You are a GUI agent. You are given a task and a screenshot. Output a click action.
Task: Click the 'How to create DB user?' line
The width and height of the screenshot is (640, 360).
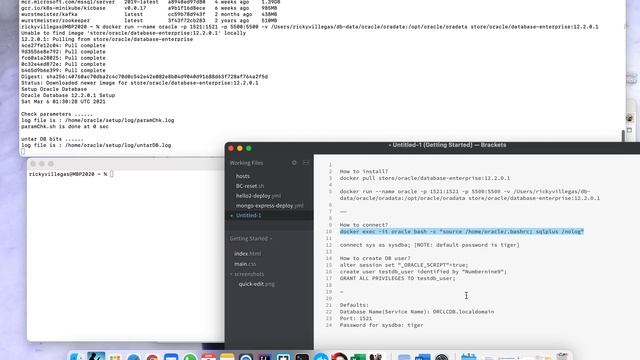(x=375, y=258)
